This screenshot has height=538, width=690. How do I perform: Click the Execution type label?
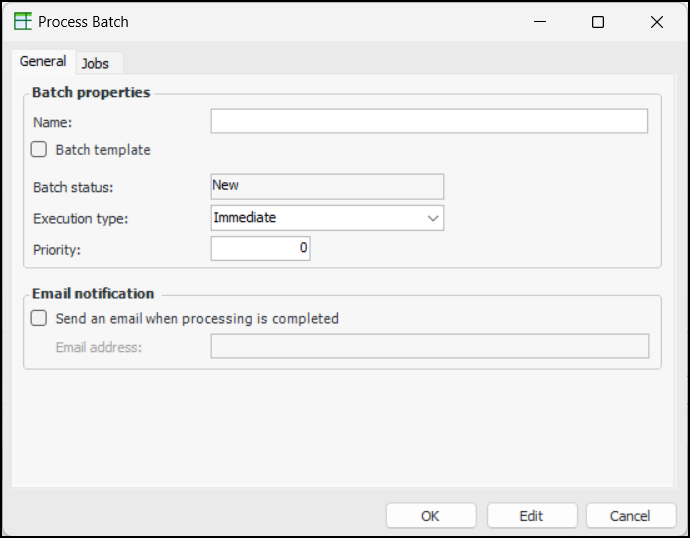click(81, 218)
